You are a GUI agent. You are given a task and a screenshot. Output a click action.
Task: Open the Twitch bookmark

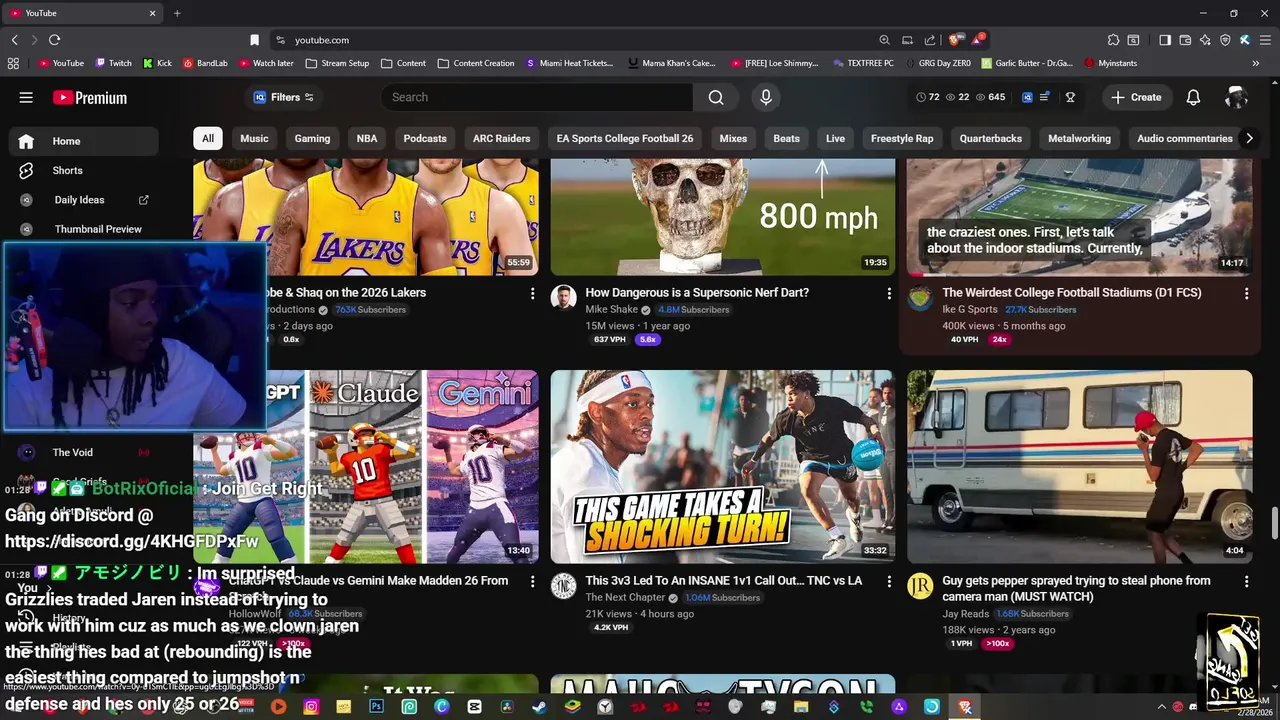coord(113,63)
